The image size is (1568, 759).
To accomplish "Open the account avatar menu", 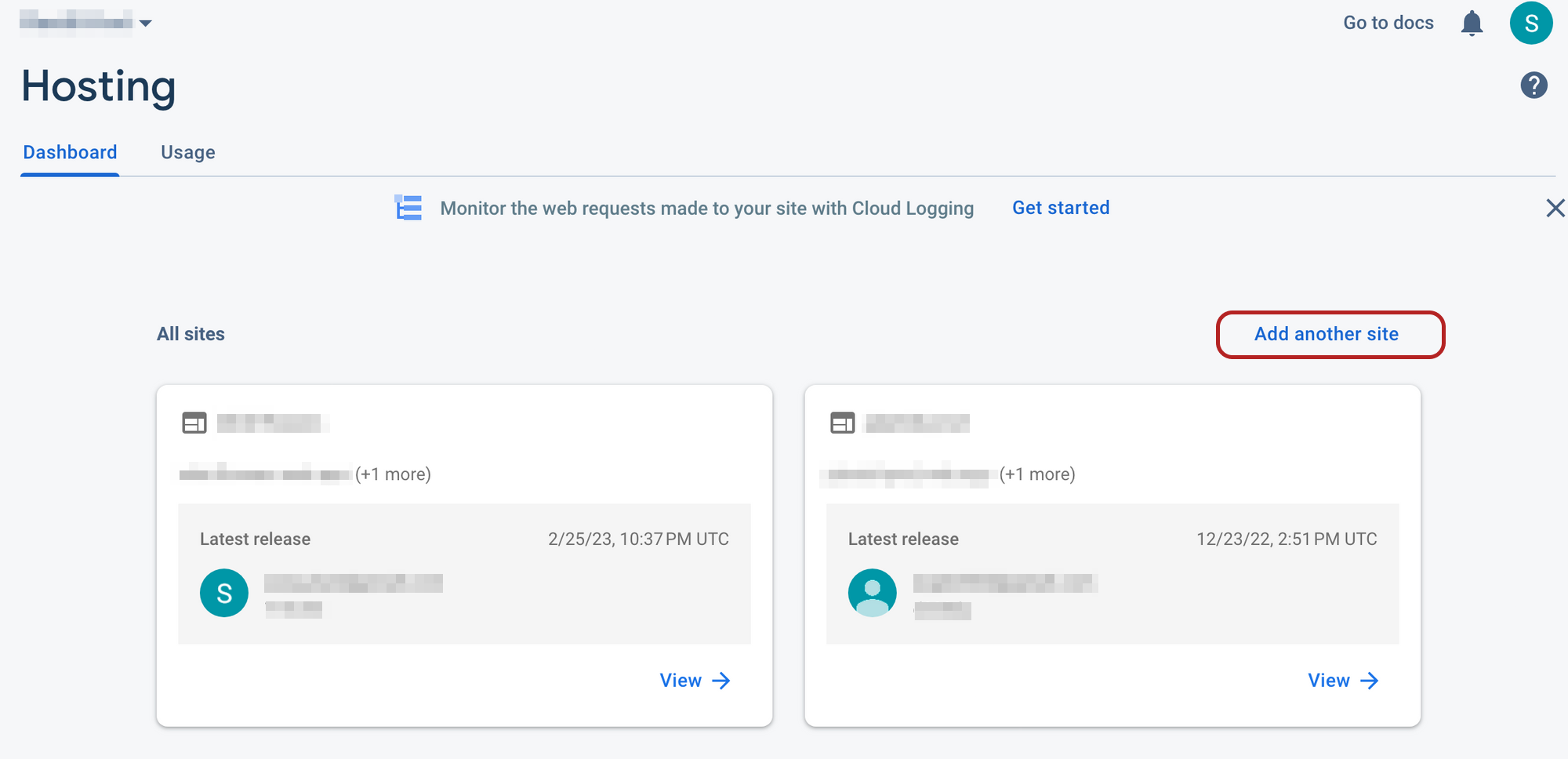I will coord(1530,24).
